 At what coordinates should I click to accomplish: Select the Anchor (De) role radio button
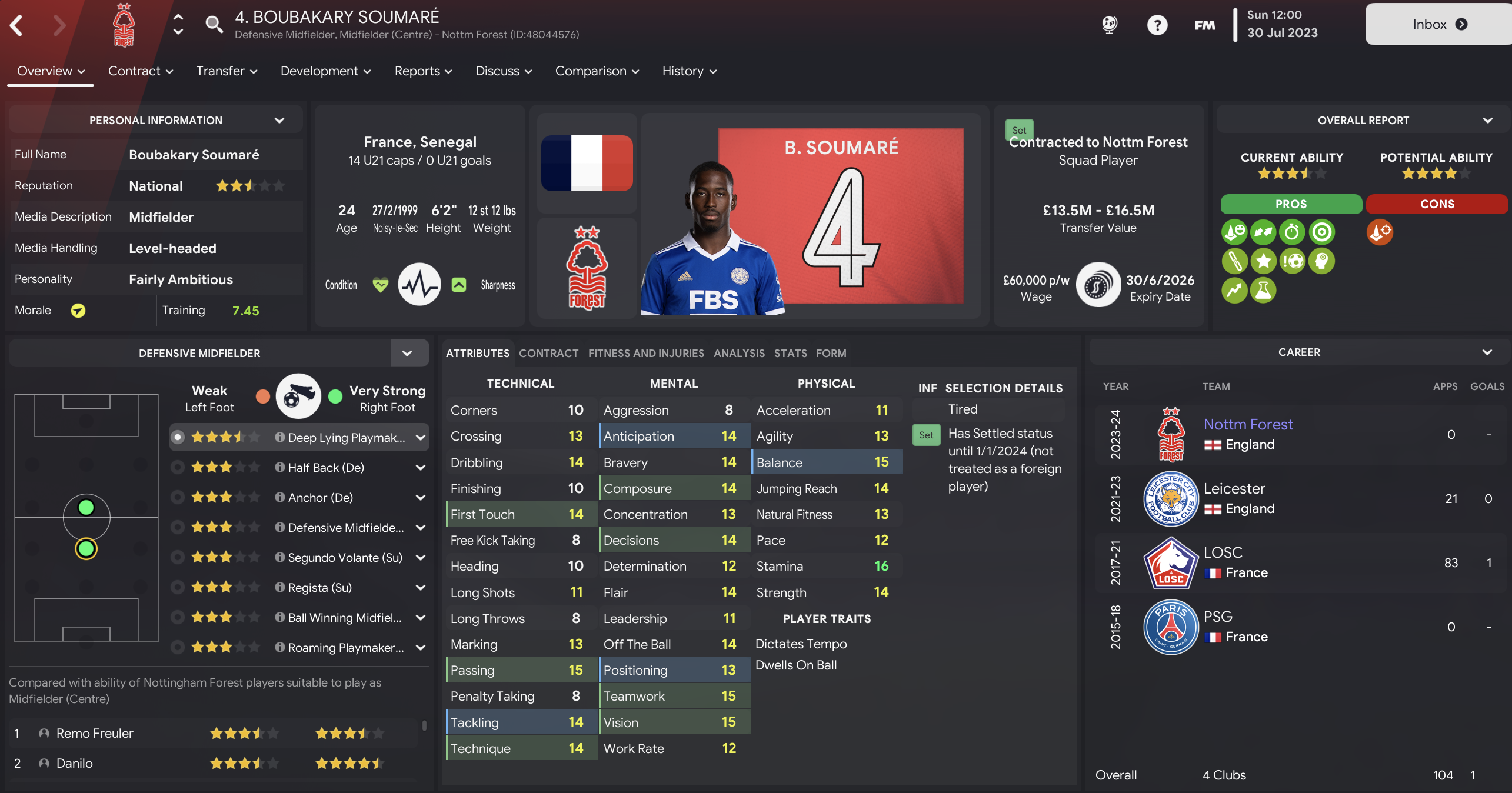pos(177,497)
